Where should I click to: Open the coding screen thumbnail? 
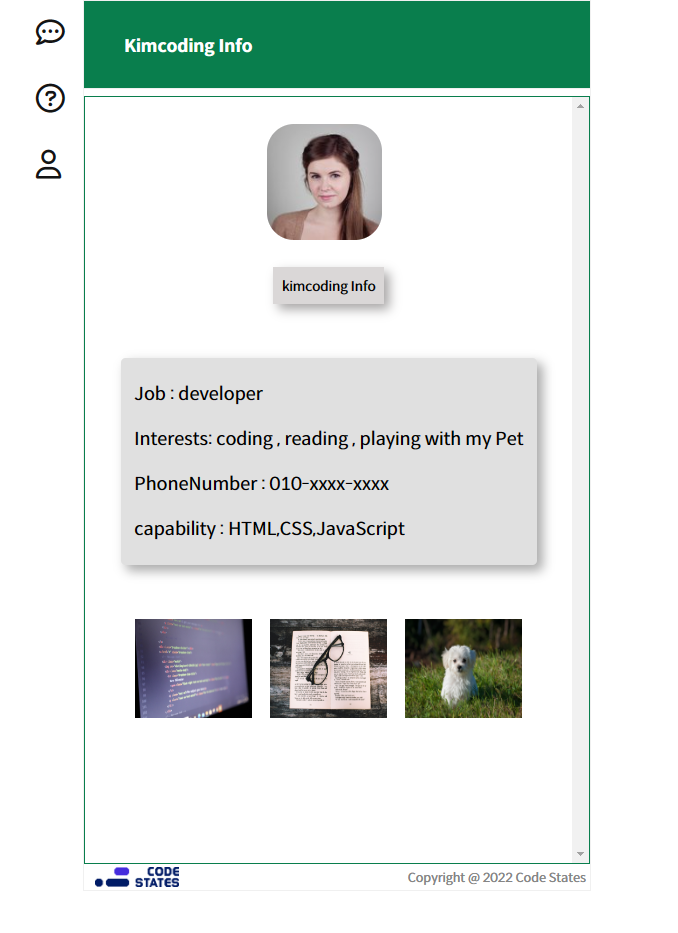click(193, 668)
